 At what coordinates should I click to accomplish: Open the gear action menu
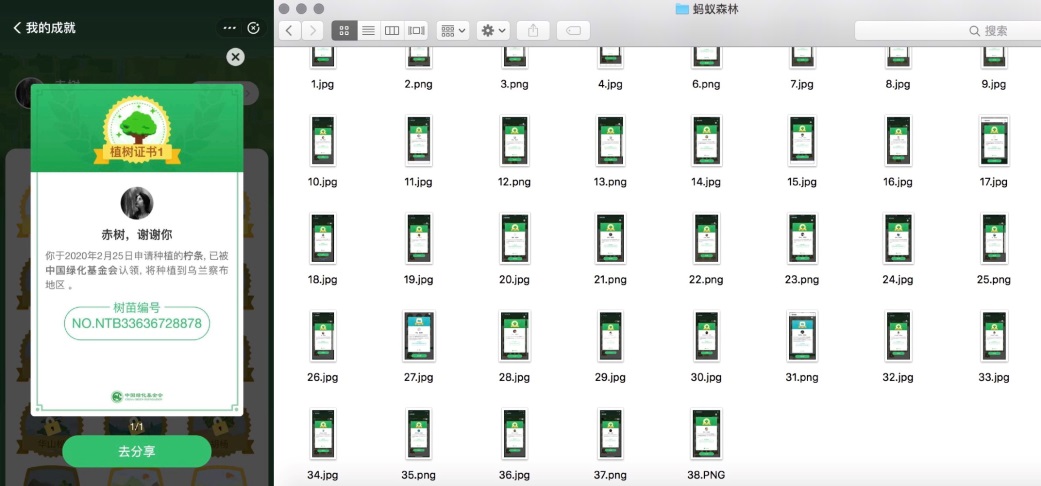pyautogui.click(x=493, y=31)
